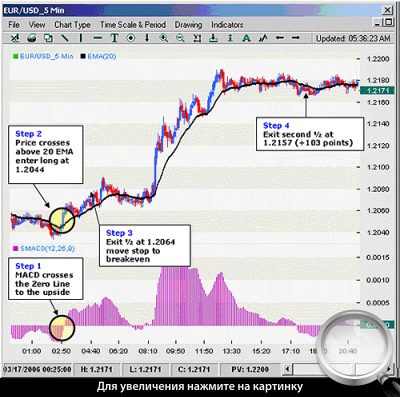Click the Updated 05:36:23 AM timestamp
The height and width of the screenshot is (397, 400).
pos(353,38)
